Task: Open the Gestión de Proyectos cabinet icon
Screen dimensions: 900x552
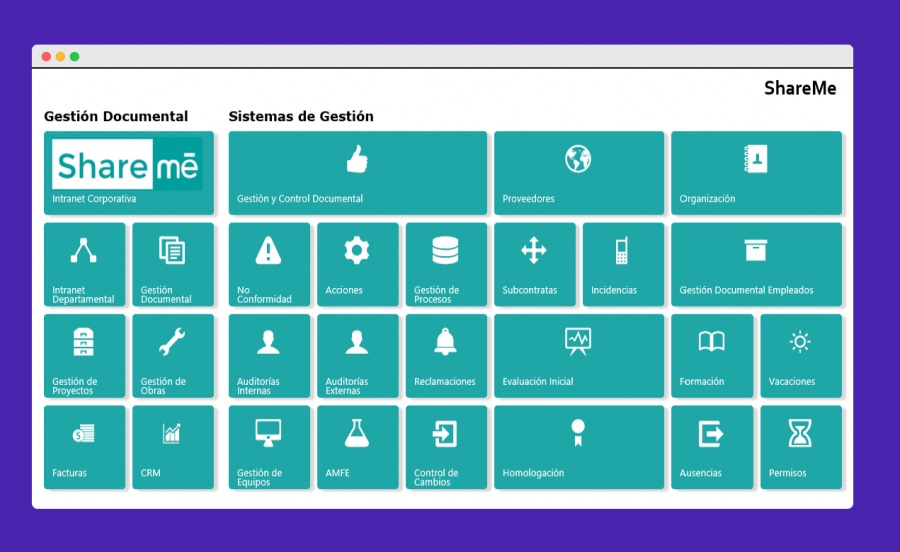Action: [84, 342]
